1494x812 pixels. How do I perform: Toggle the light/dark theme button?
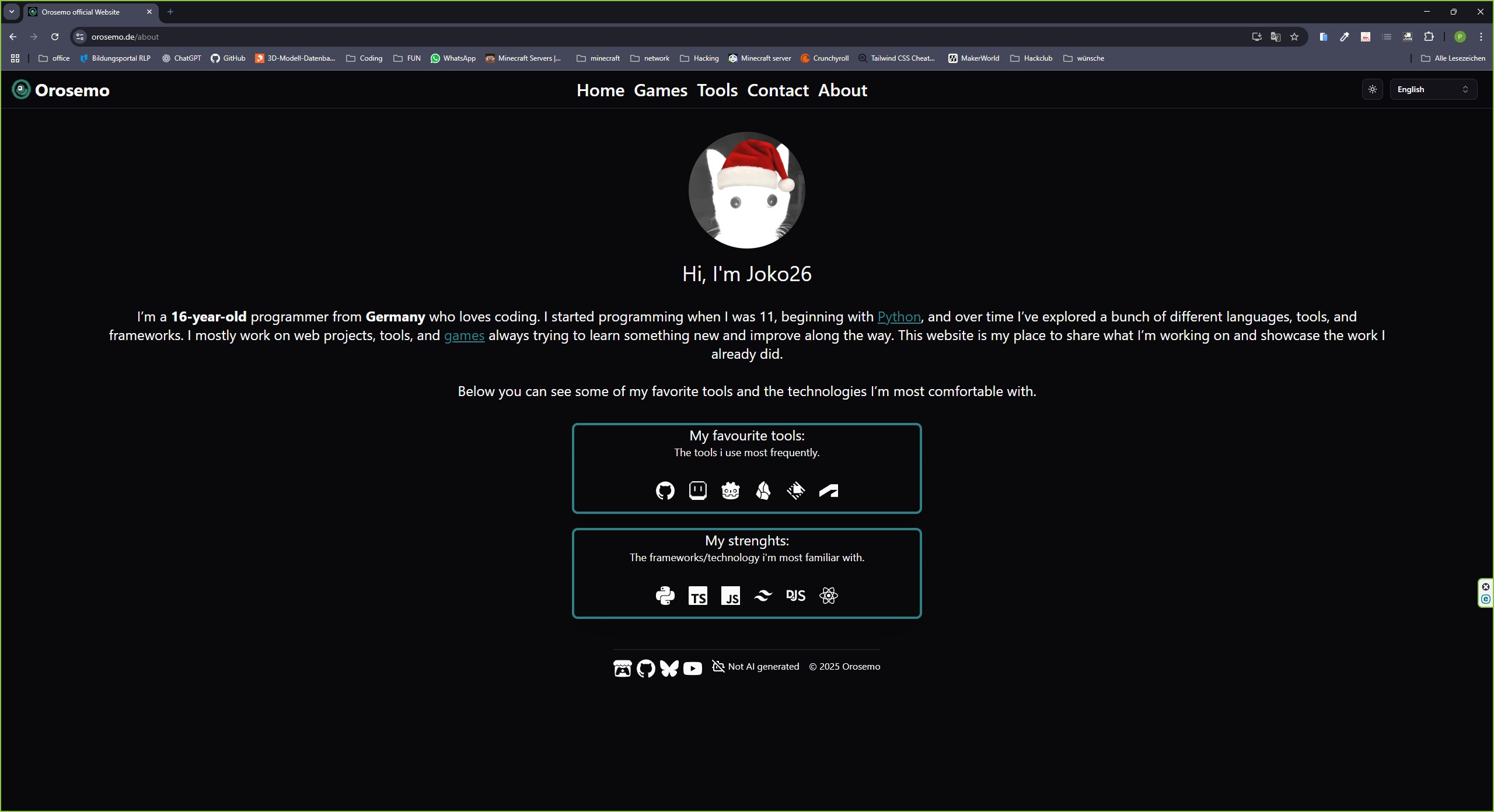click(1372, 89)
